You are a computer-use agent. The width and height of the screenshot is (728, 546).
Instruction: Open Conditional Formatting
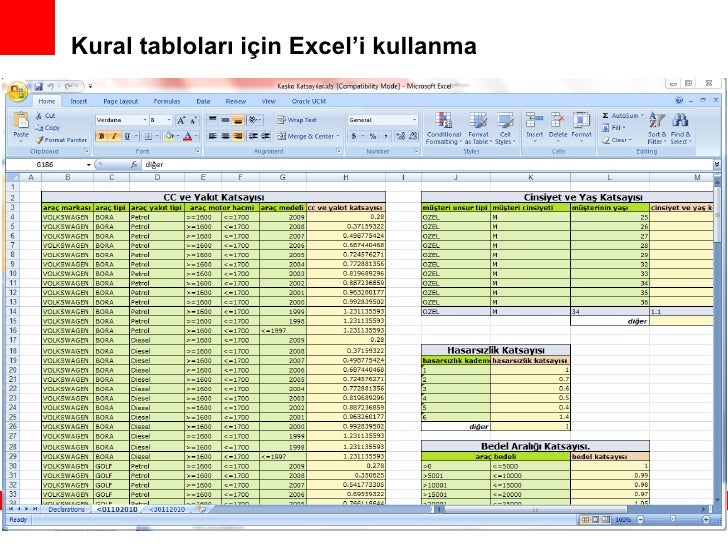pyautogui.click(x=443, y=129)
